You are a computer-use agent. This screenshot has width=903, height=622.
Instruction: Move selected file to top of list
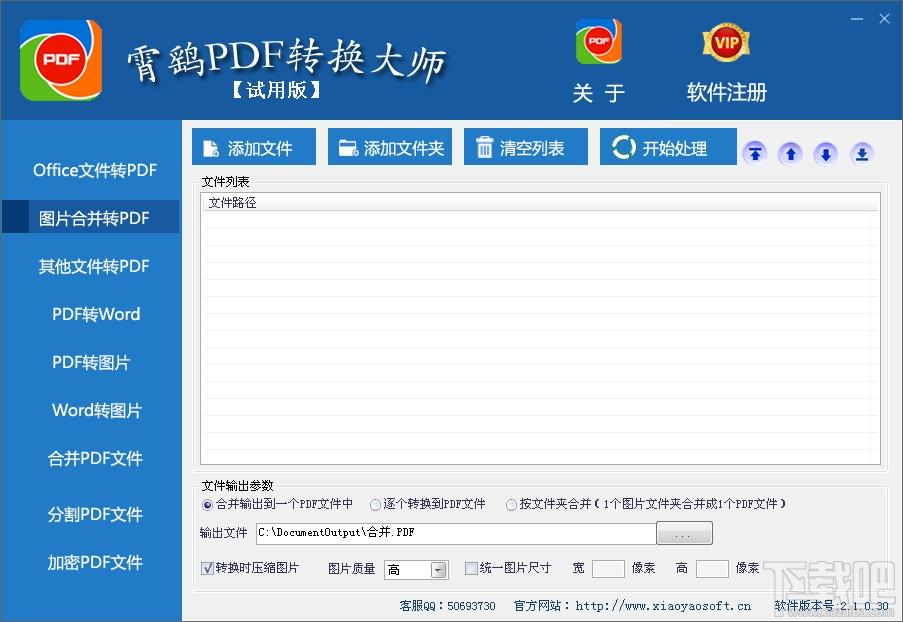point(755,154)
